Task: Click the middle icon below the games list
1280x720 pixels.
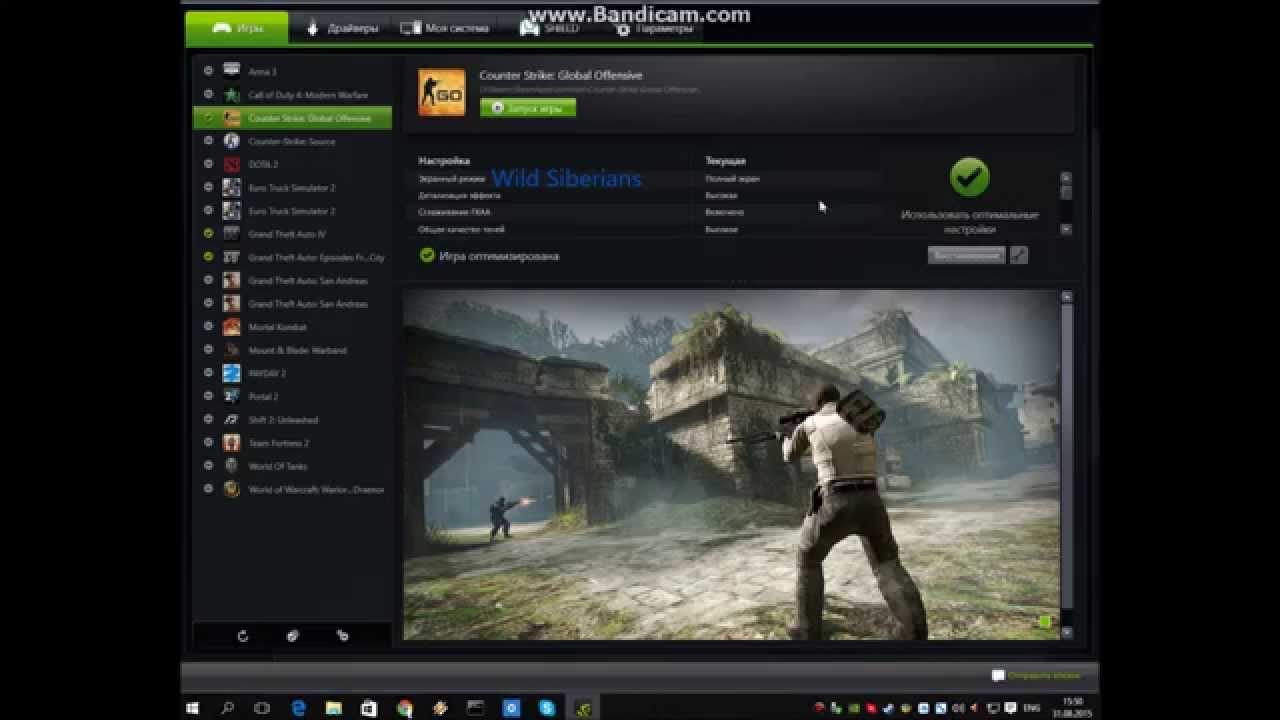Action: click(292, 636)
